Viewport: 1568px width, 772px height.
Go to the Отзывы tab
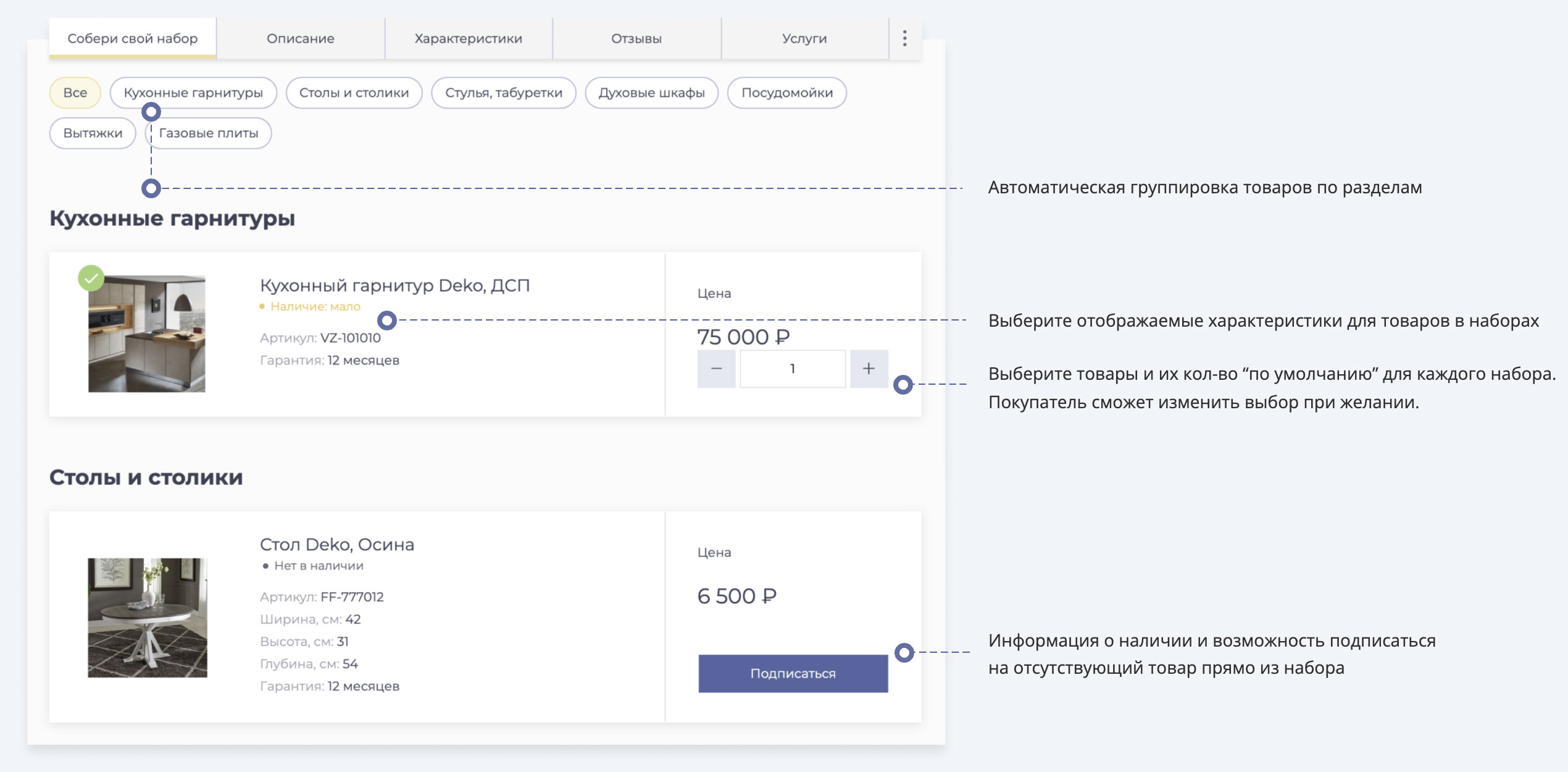pyautogui.click(x=636, y=38)
